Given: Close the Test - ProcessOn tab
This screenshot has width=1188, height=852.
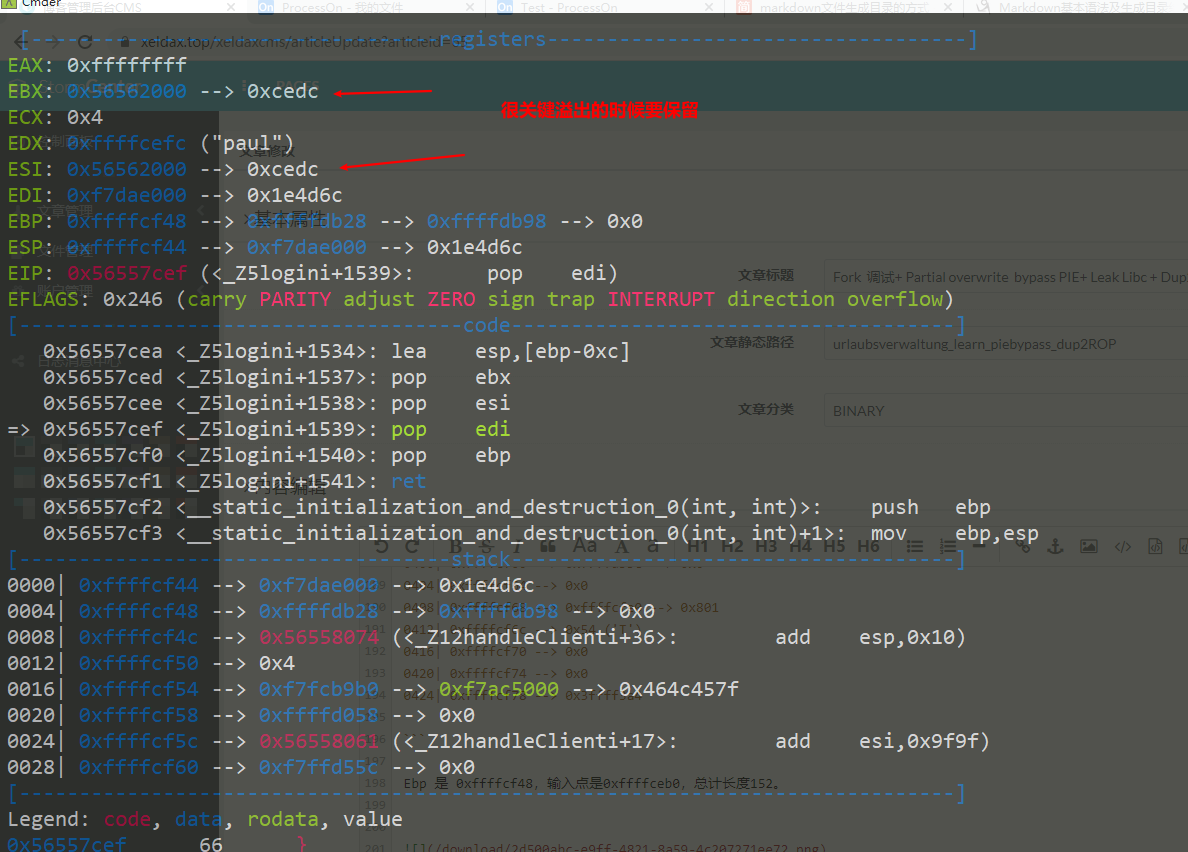Looking at the screenshot, I should [708, 8].
